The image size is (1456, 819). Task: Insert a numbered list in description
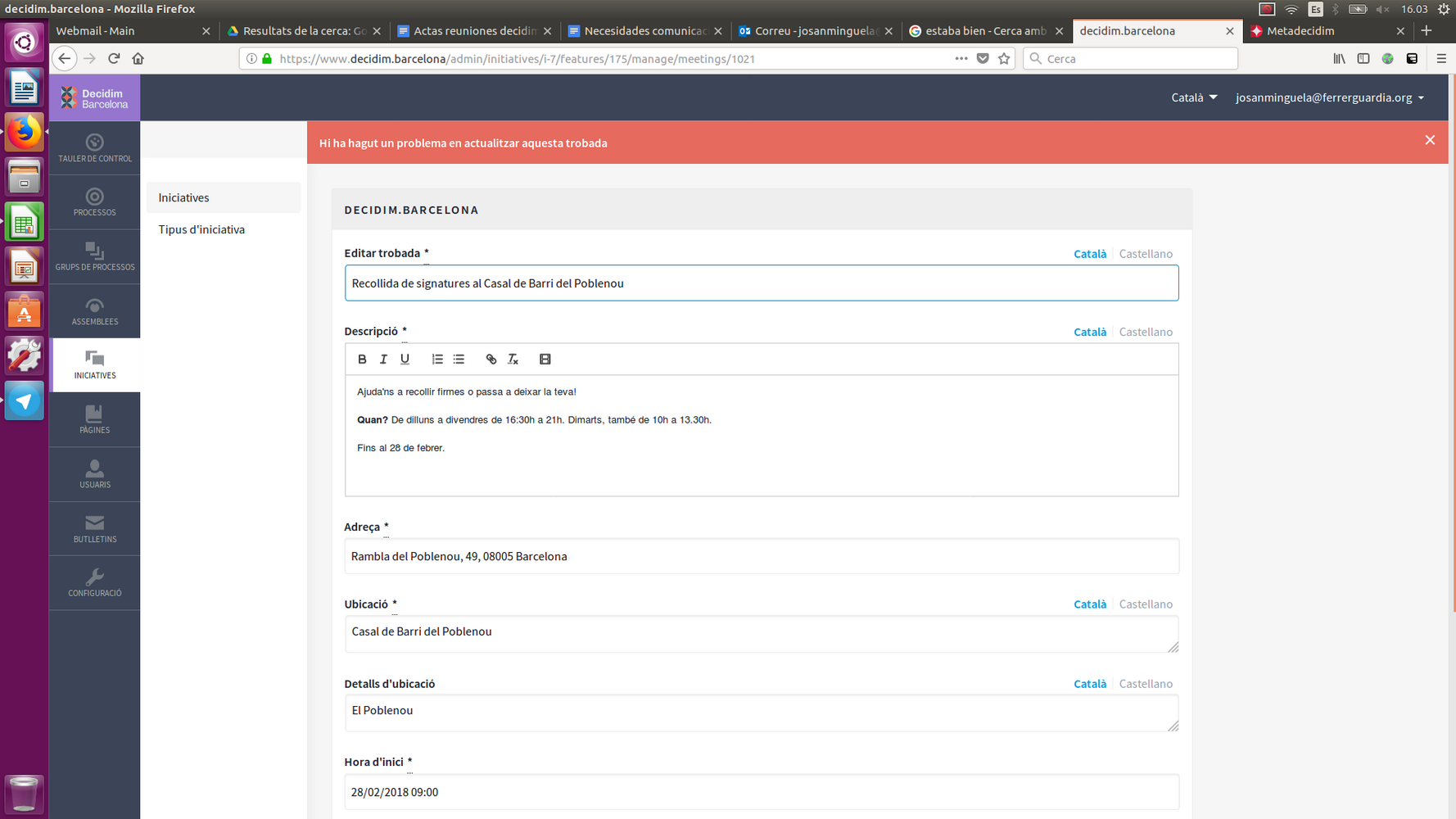click(437, 359)
